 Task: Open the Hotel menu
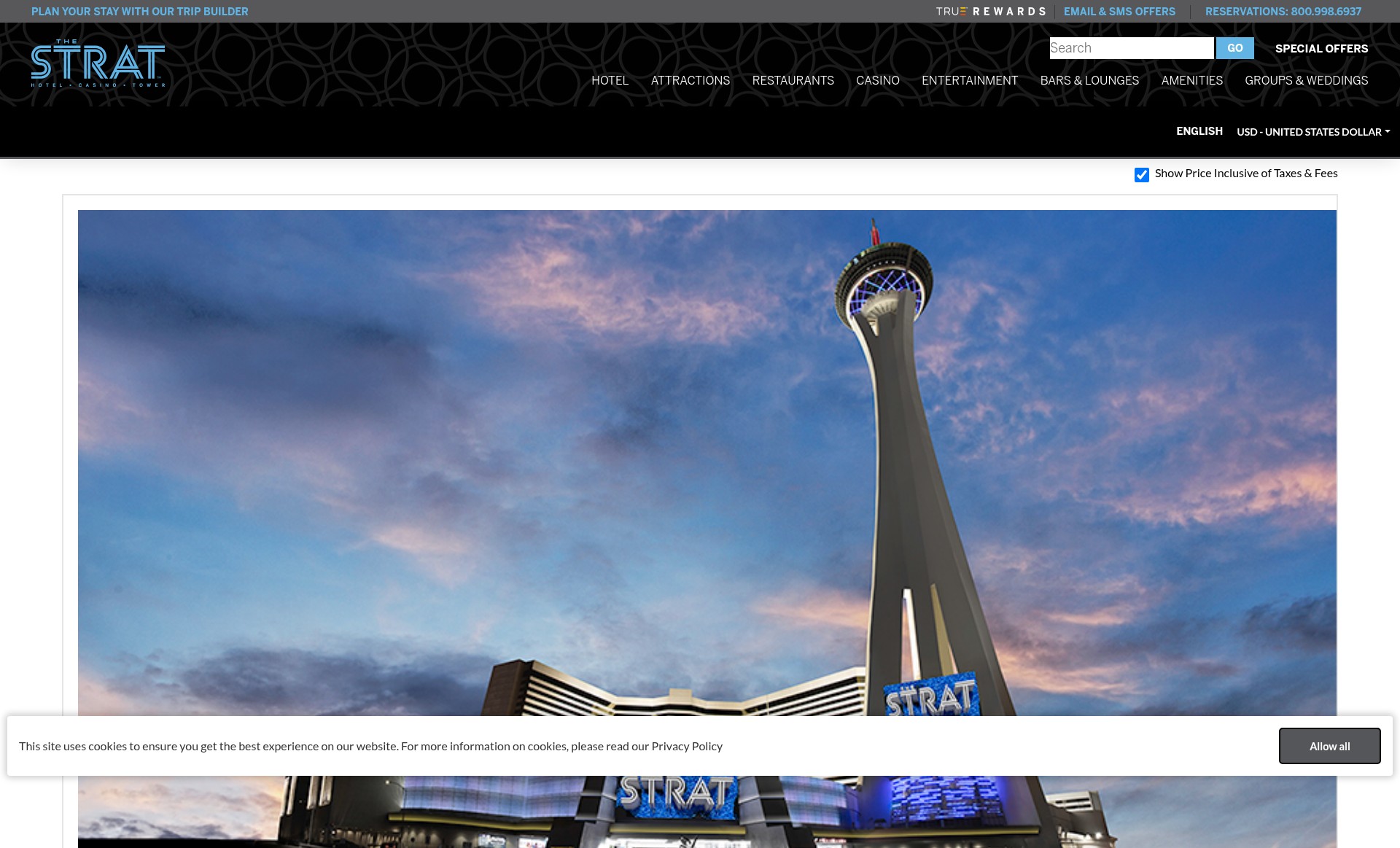[x=610, y=80]
